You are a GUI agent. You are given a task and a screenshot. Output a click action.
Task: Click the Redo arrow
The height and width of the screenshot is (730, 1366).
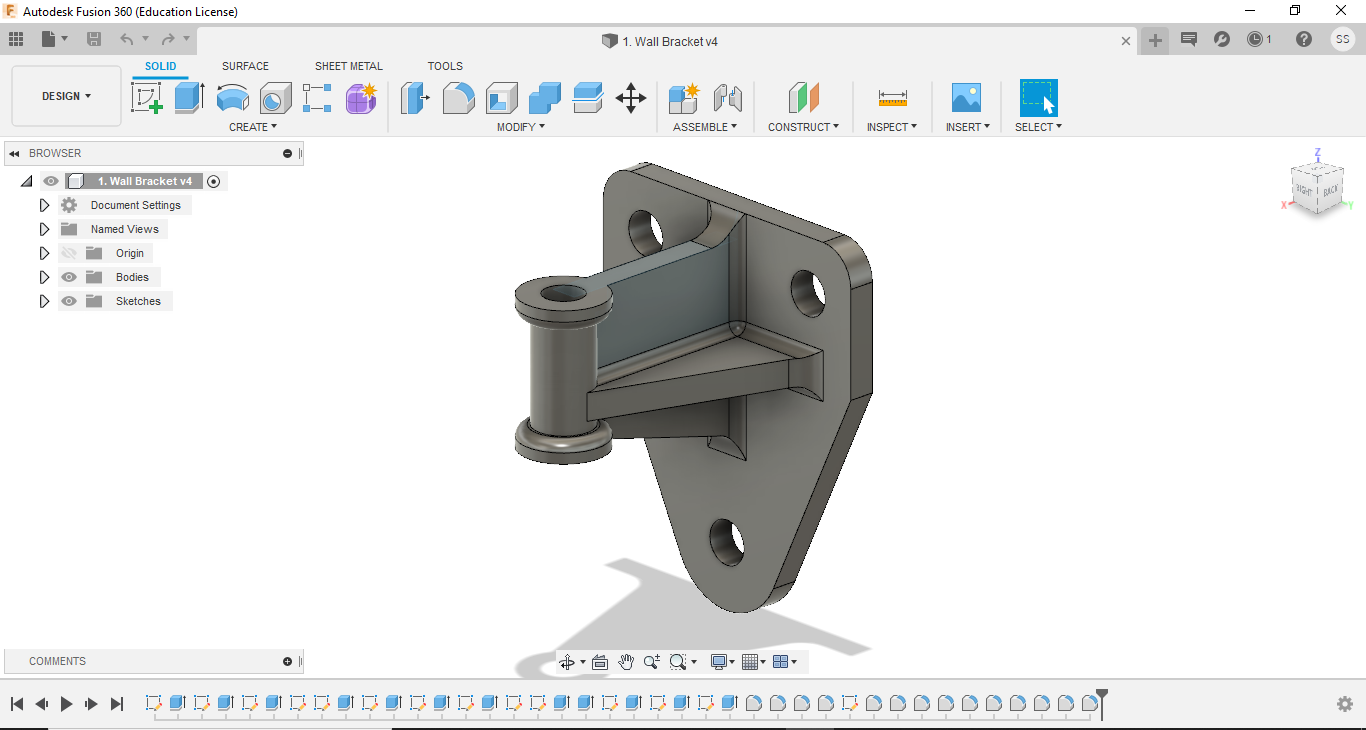pyautogui.click(x=168, y=39)
